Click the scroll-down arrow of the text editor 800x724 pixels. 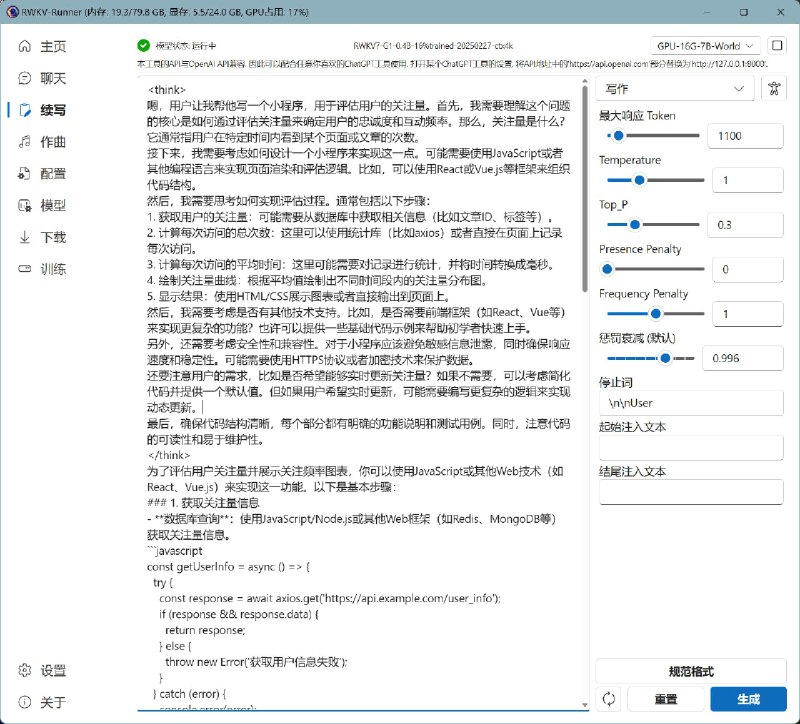pos(585,705)
